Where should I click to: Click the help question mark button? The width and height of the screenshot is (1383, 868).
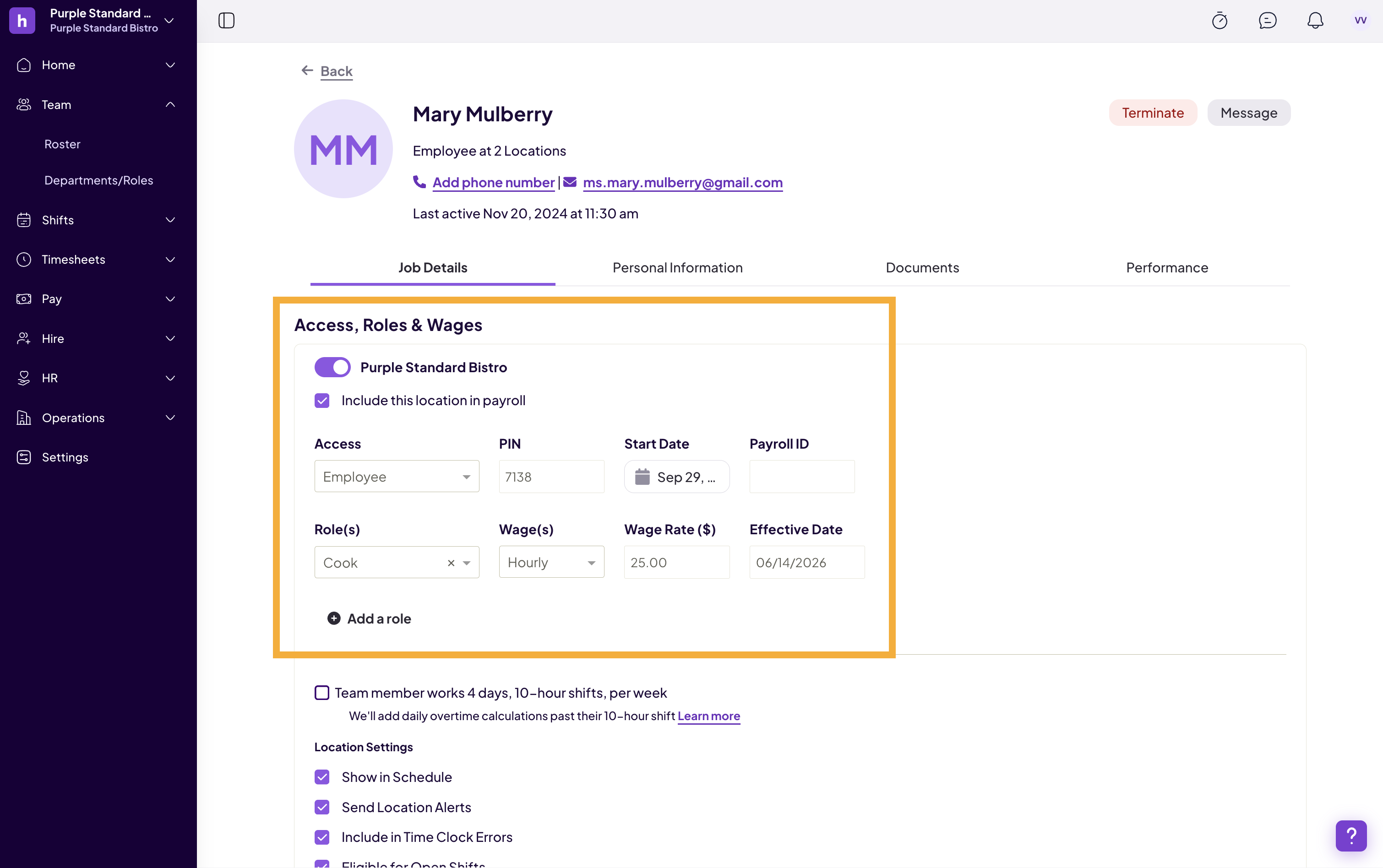(x=1351, y=835)
